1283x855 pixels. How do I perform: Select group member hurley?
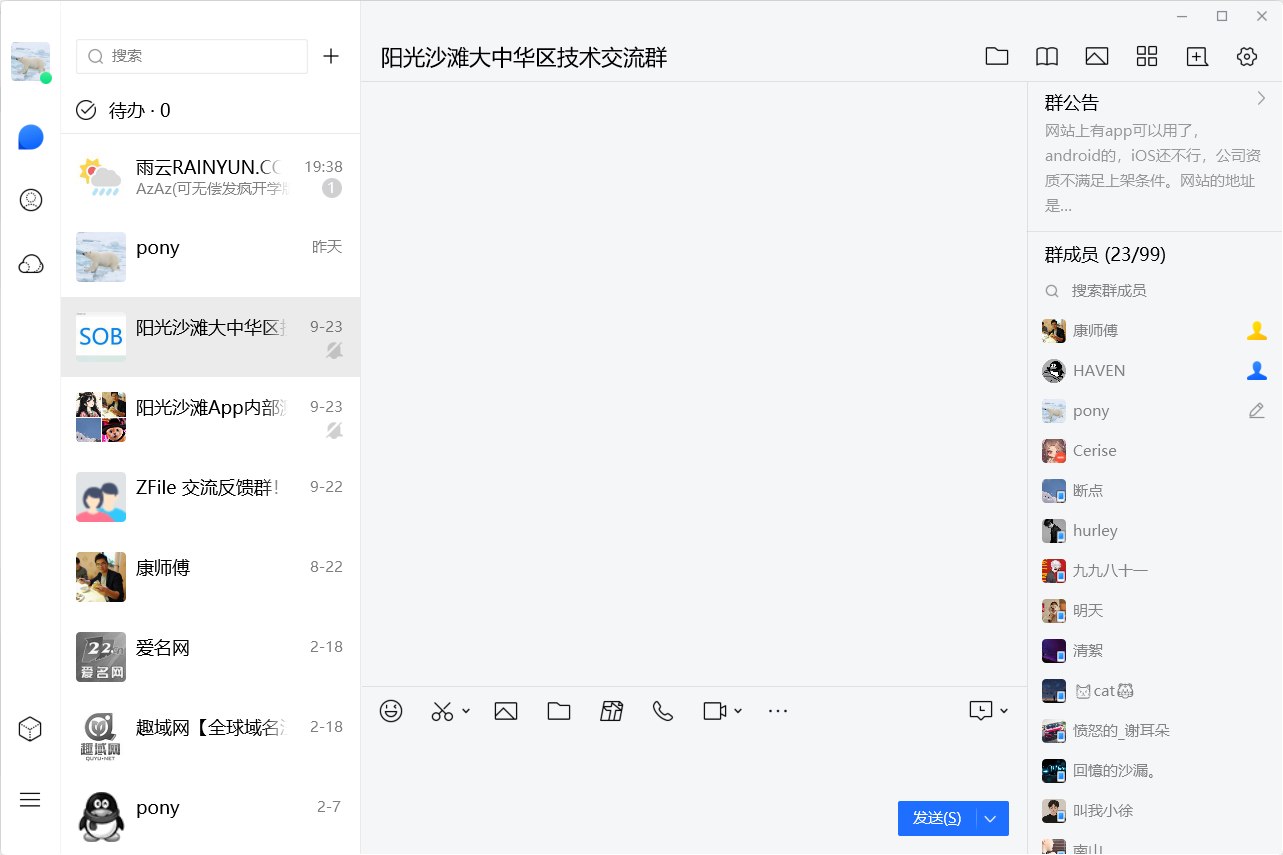(x=1154, y=531)
